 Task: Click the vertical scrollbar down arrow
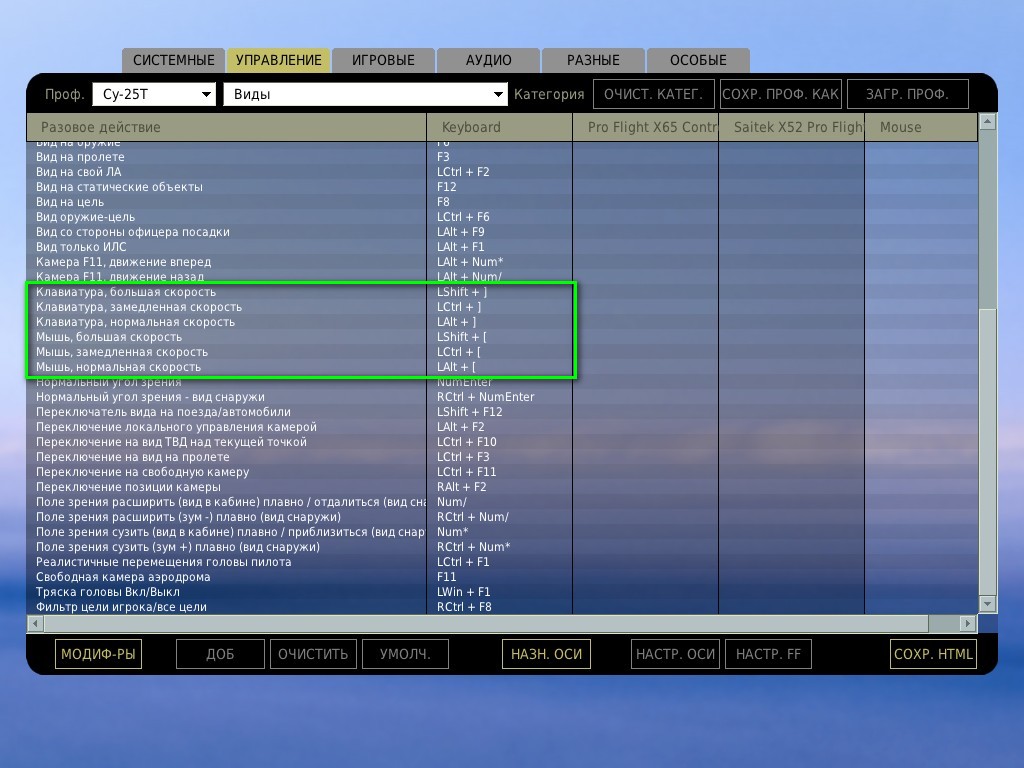[x=987, y=604]
